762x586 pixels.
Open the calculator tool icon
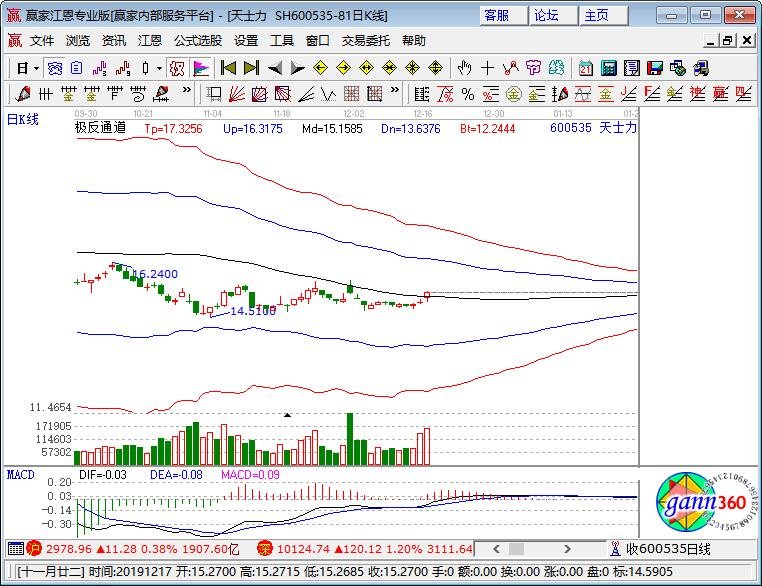tap(608, 68)
